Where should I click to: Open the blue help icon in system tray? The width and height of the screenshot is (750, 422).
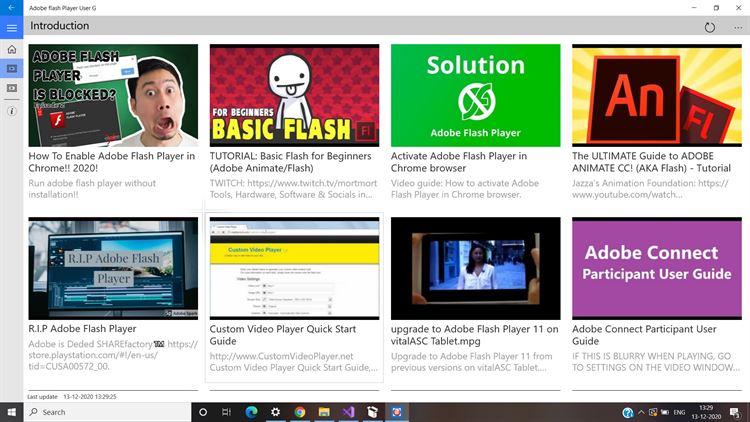pos(628,412)
